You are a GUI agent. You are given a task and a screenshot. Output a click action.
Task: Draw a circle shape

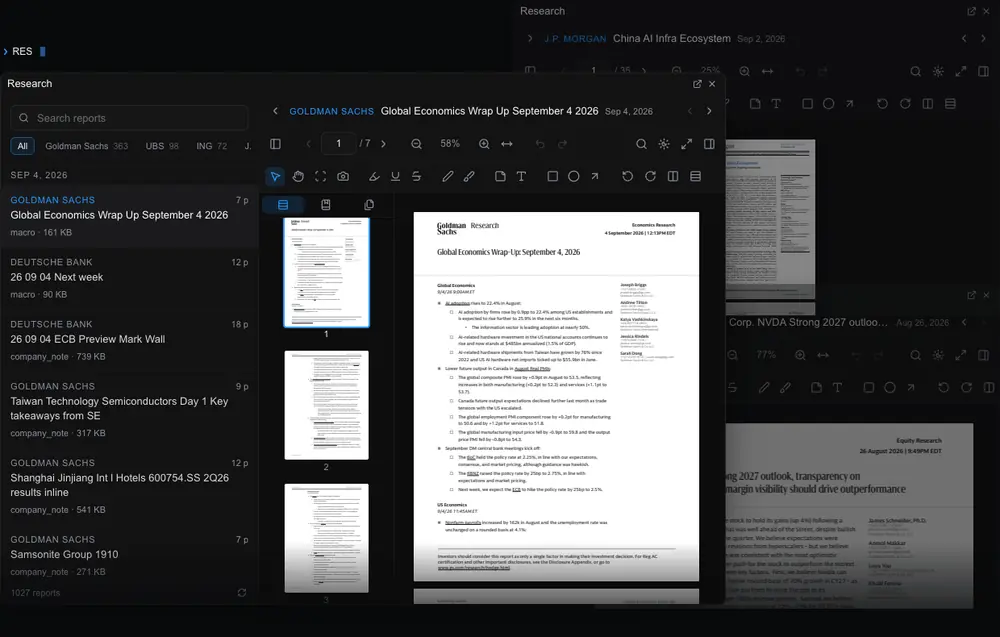click(573, 177)
